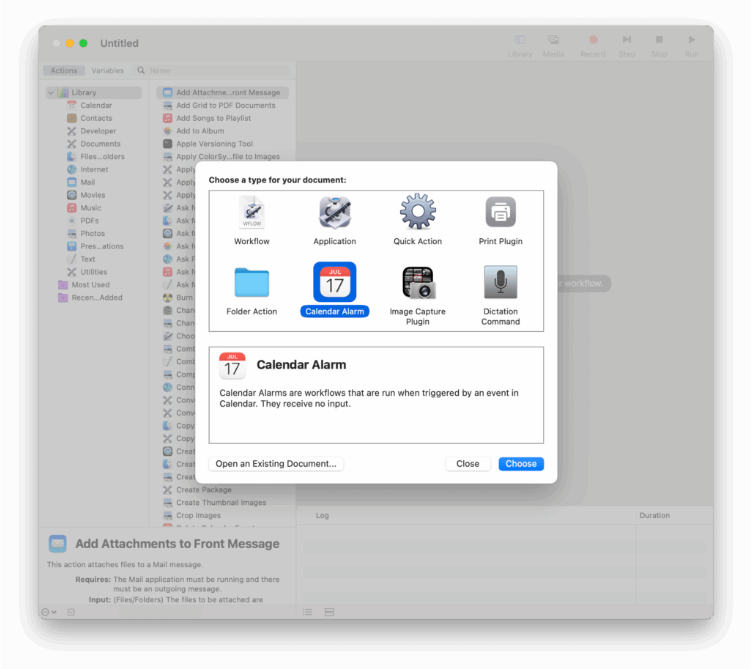Open the action menu at bottom-left corner
The width and height of the screenshot is (751, 669).
[49, 612]
